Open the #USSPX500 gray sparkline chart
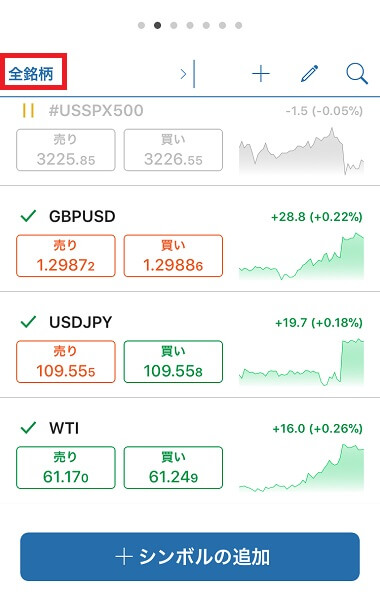The width and height of the screenshot is (380, 610). click(x=301, y=151)
